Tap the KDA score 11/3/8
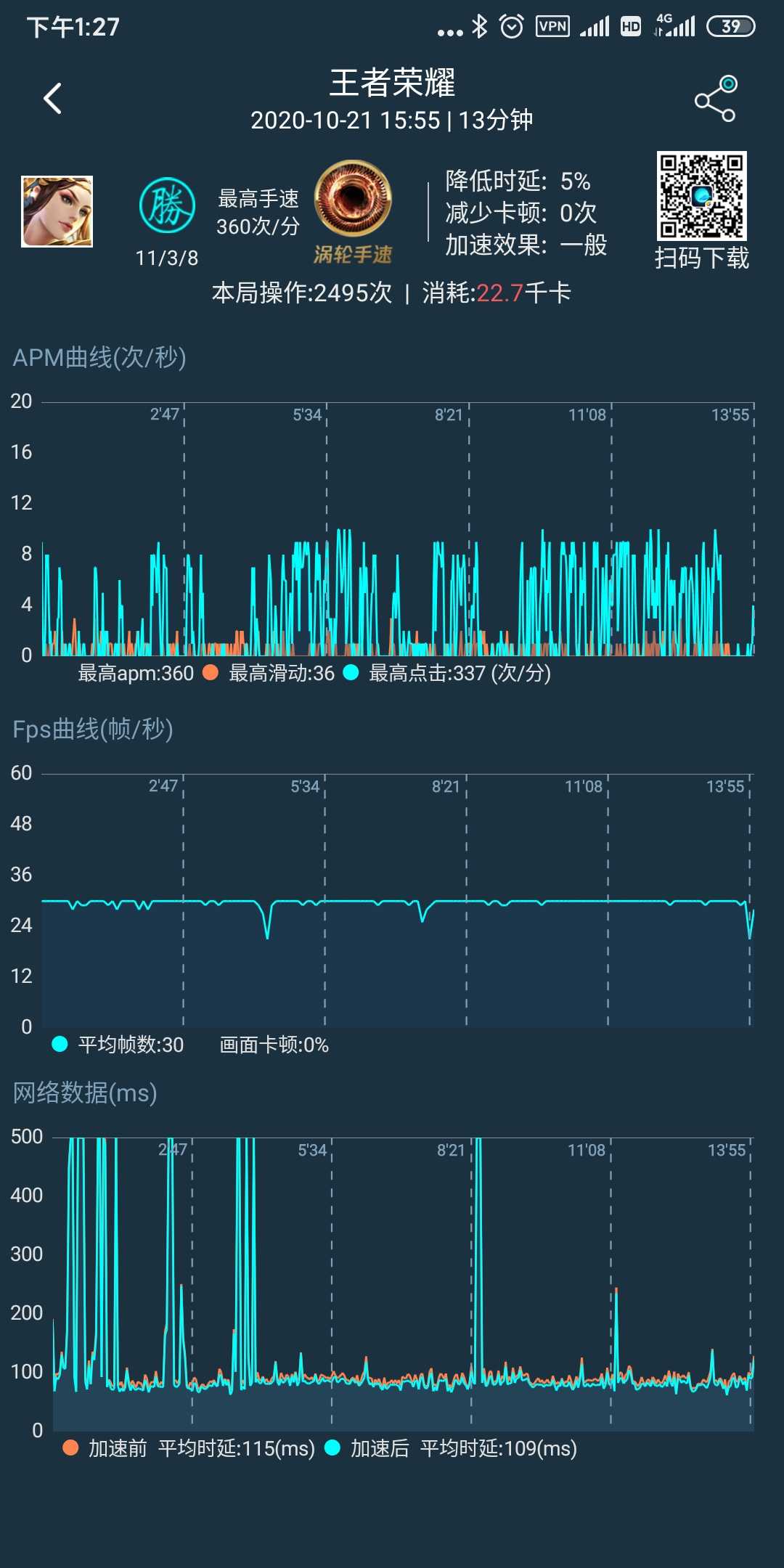The image size is (784, 1568). point(167,258)
